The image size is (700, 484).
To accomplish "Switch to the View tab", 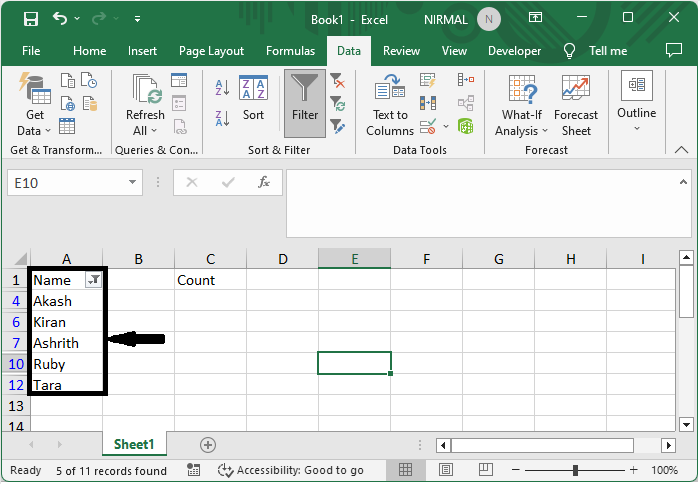I will point(454,51).
